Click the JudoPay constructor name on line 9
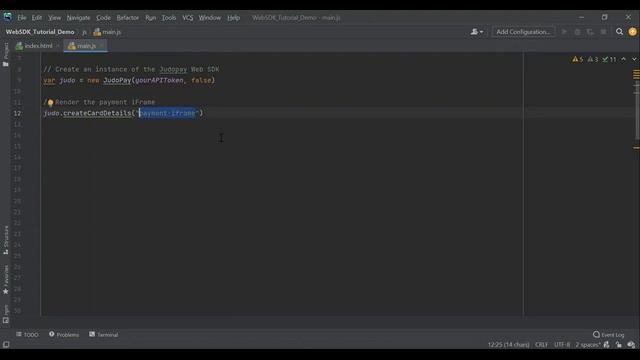This screenshot has width=640, height=360. pyautogui.click(x=117, y=80)
